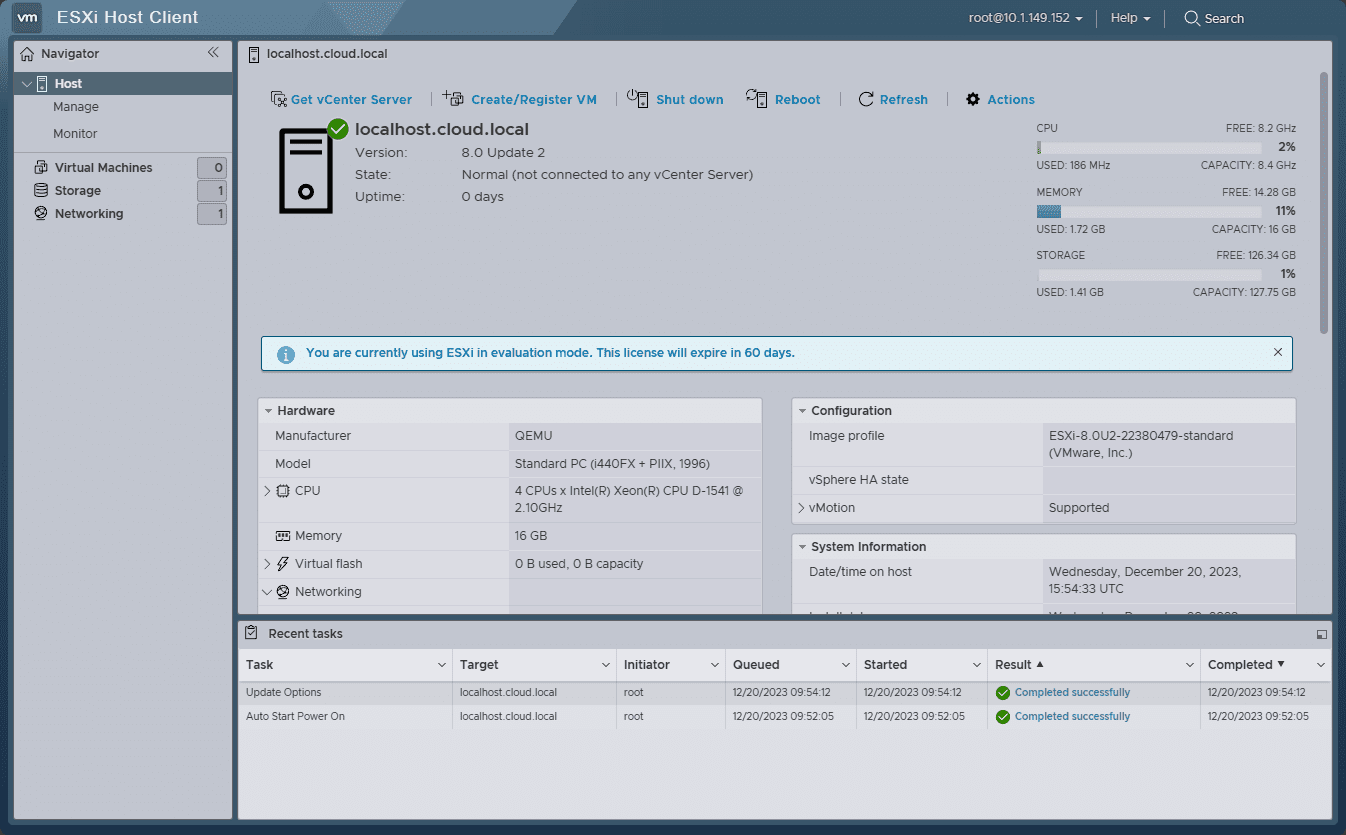Open Storage in the Navigator

[x=77, y=191]
